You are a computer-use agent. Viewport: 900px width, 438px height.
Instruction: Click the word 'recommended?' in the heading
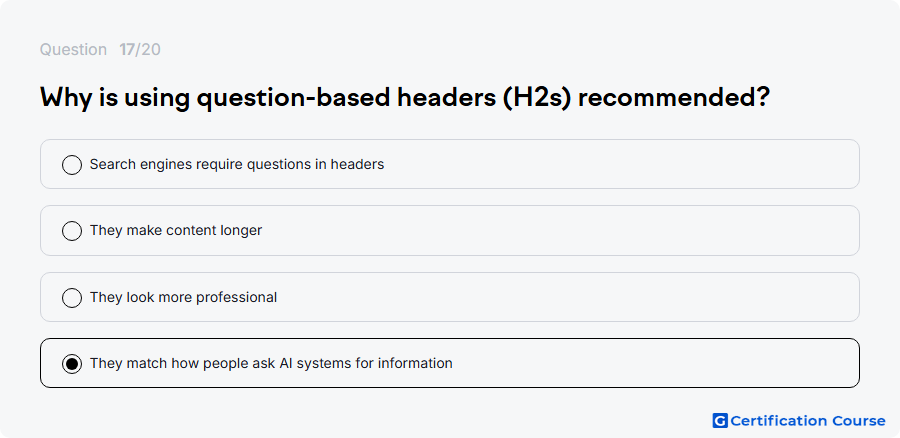pyautogui.click(x=673, y=98)
